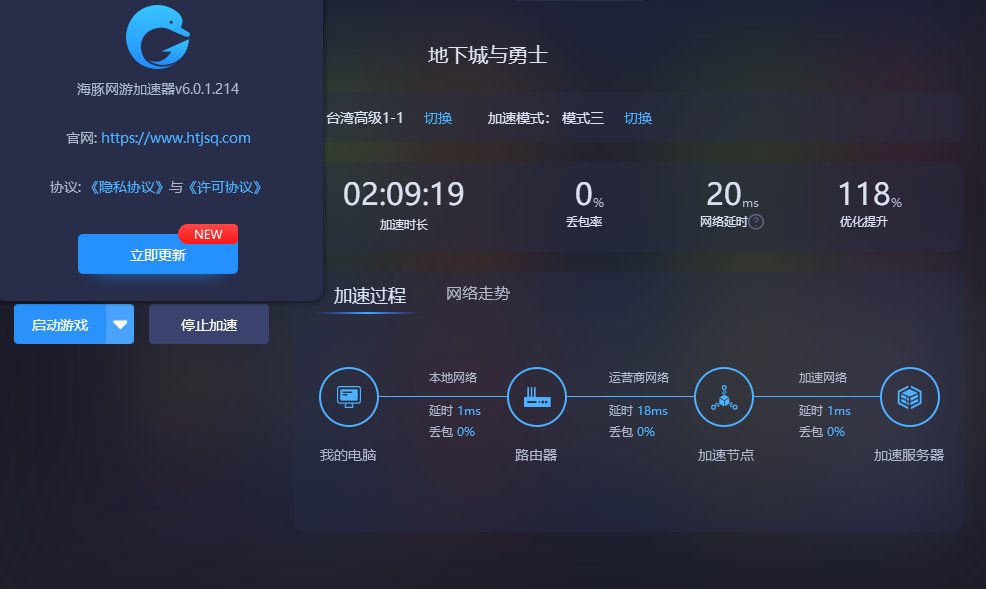Click the 延时 18ms carrier network value
The height and width of the screenshot is (589, 986).
click(638, 410)
